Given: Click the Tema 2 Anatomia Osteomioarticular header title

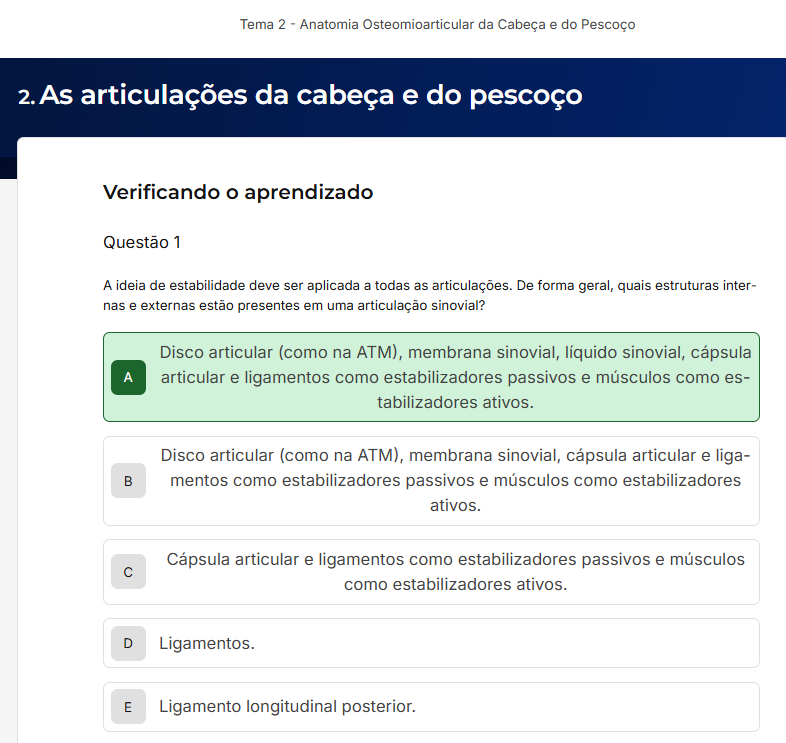Looking at the screenshot, I should [x=437, y=24].
